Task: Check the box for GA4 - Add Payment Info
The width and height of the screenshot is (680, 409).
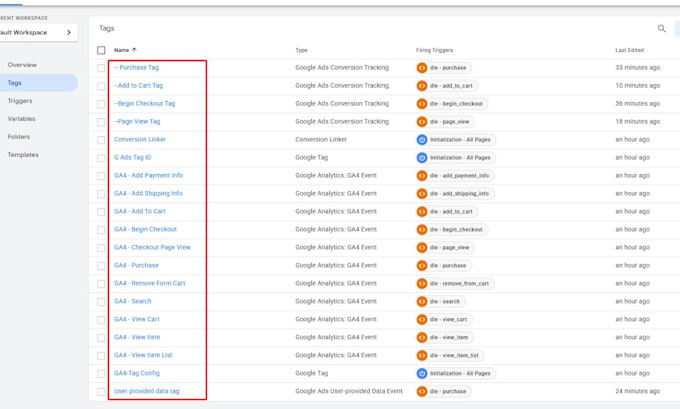Action: [101, 176]
